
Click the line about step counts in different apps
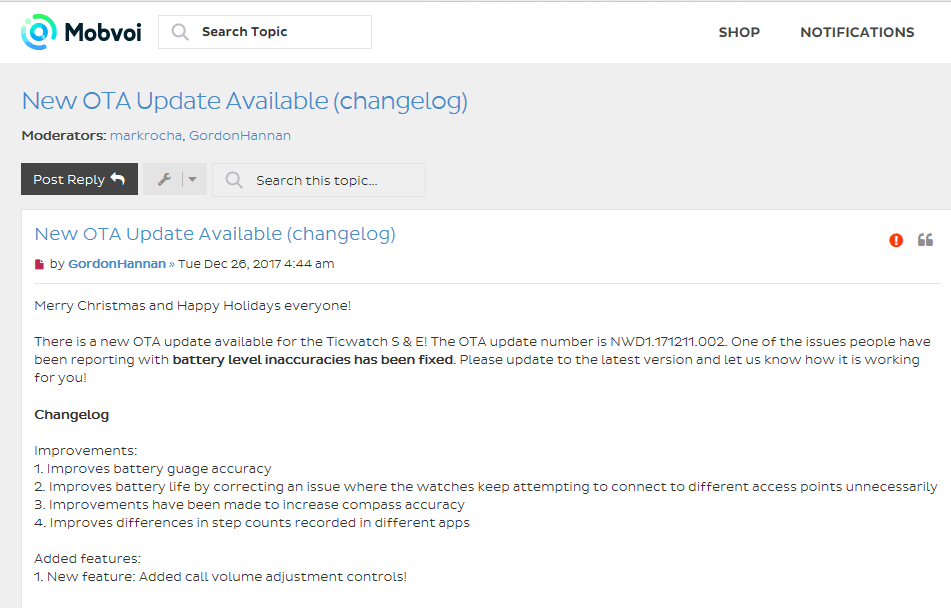(252, 523)
